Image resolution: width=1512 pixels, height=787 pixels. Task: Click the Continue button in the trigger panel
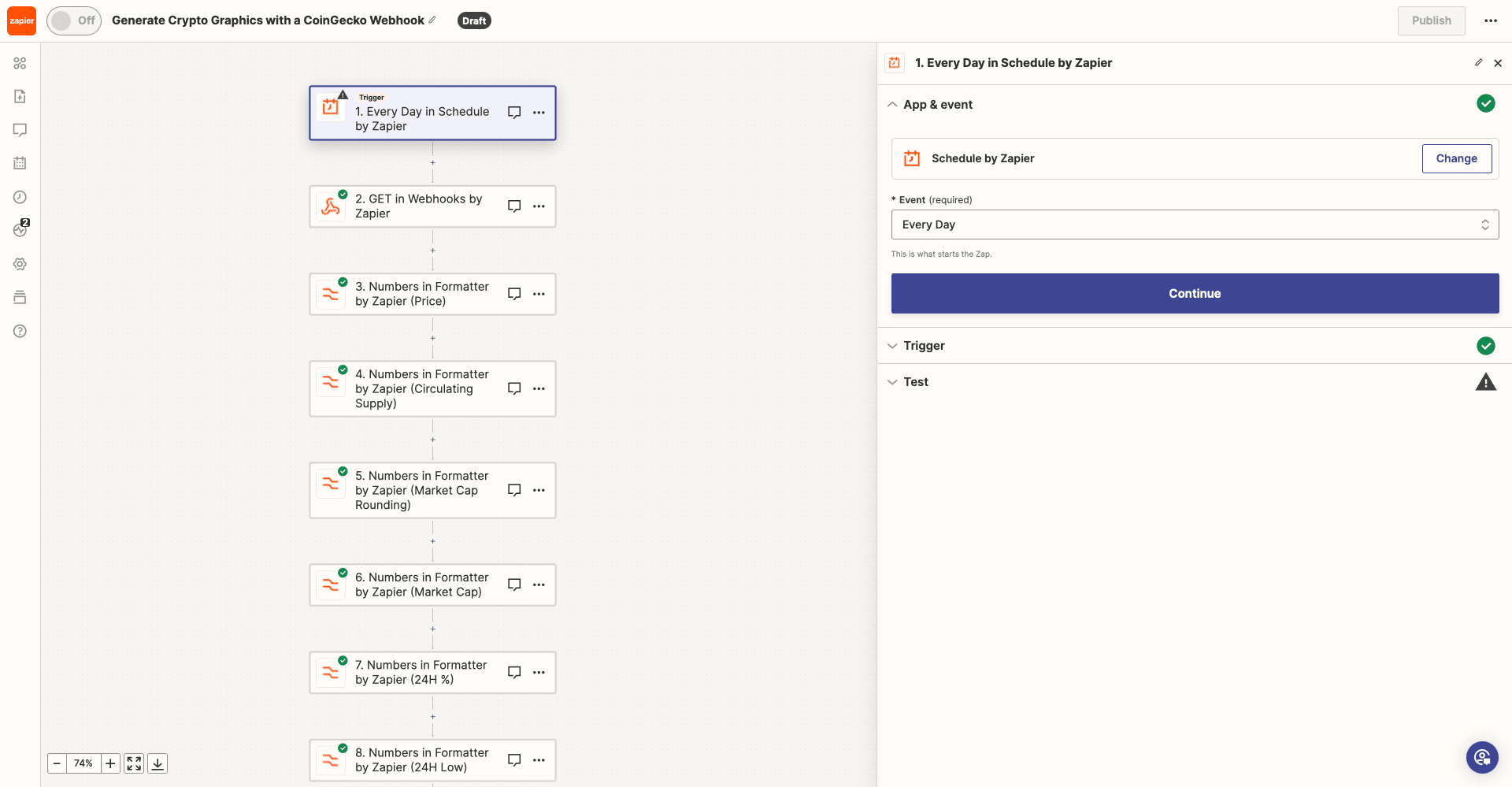[1194, 293]
